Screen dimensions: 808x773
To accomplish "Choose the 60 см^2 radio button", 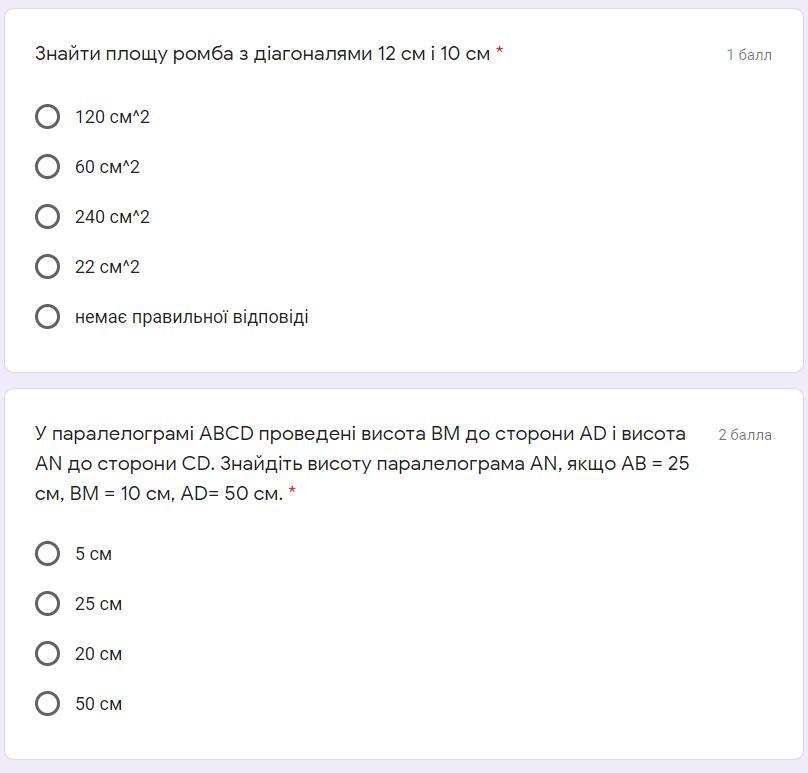I will 47,167.
